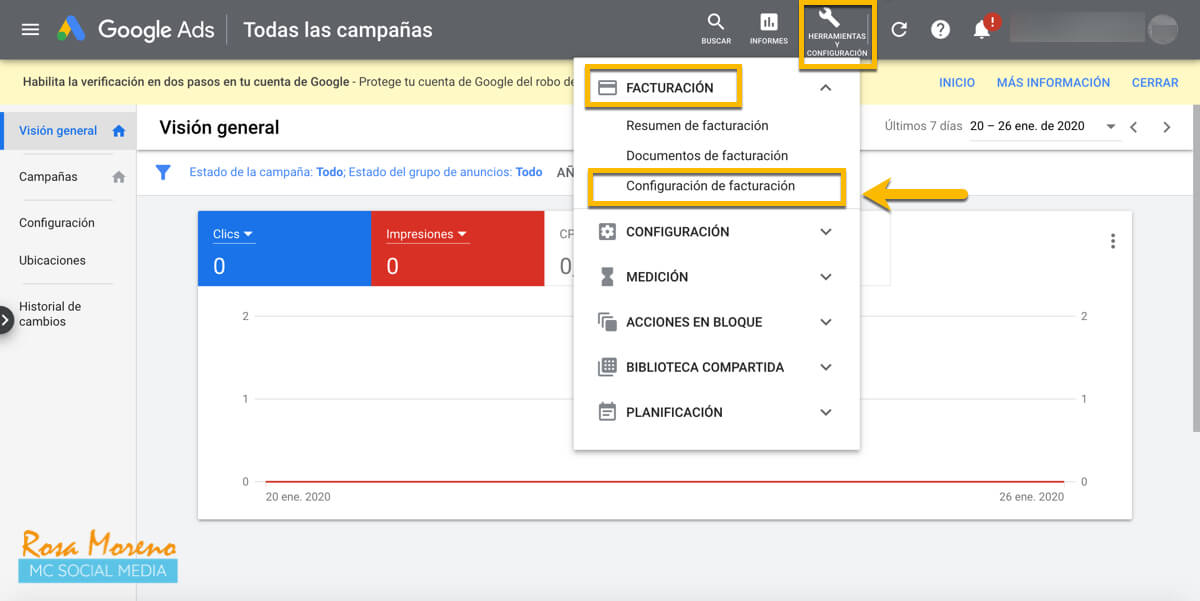This screenshot has height=601, width=1200.
Task: Open the Informes reports icon
Action: 768,27
